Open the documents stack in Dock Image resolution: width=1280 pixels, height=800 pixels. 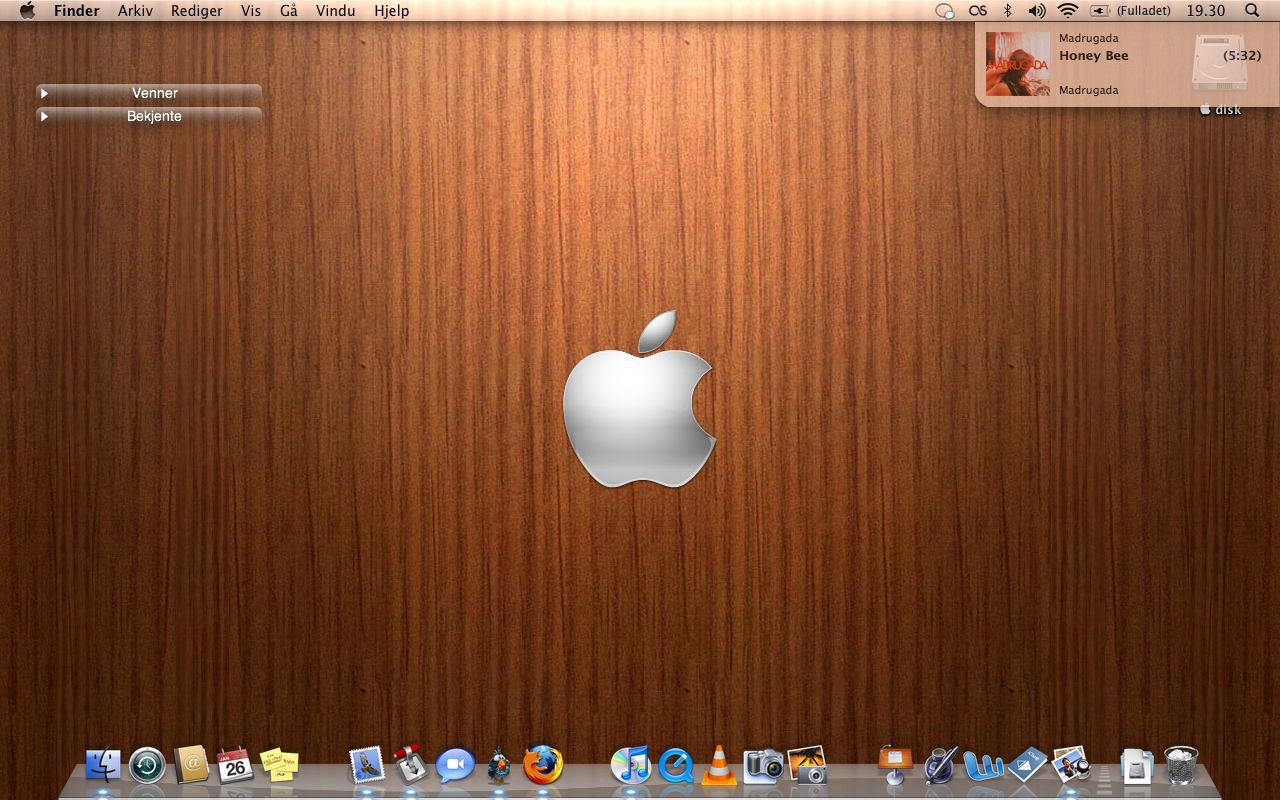(x=1137, y=766)
